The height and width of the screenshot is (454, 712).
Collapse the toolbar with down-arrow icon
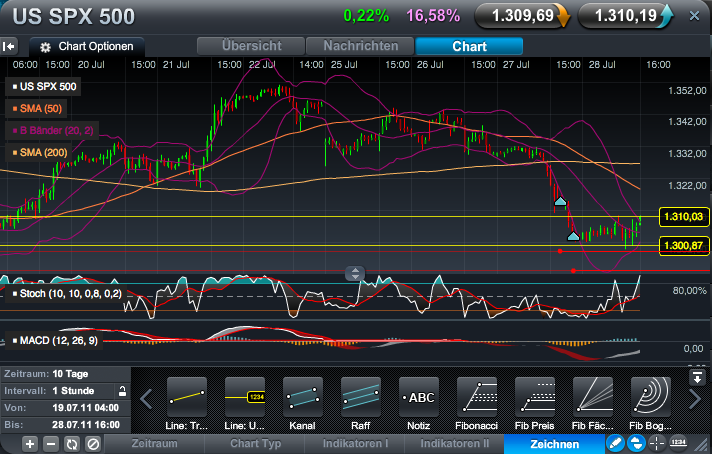point(697,378)
